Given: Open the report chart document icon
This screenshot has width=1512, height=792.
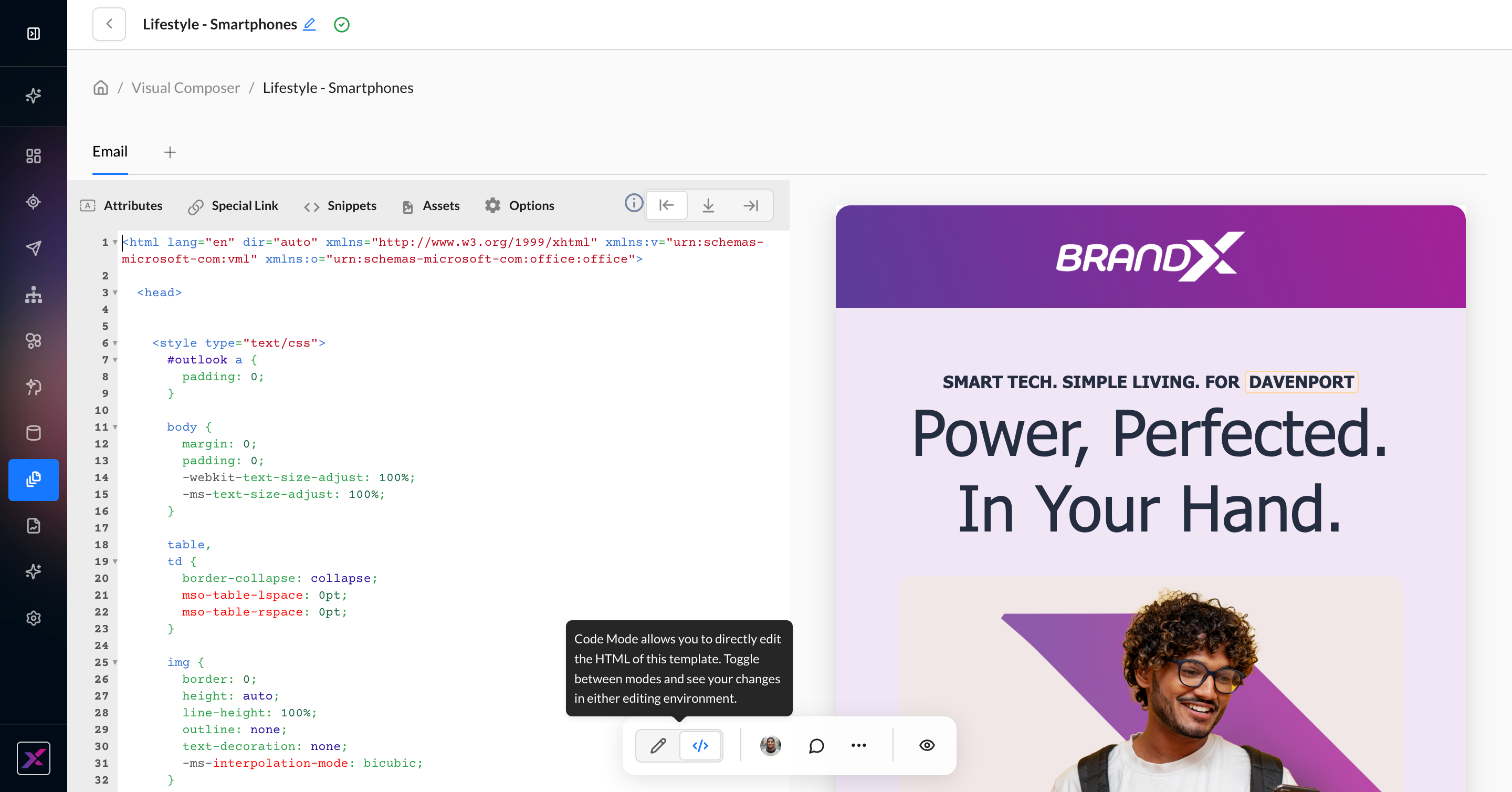Looking at the screenshot, I should [34, 525].
